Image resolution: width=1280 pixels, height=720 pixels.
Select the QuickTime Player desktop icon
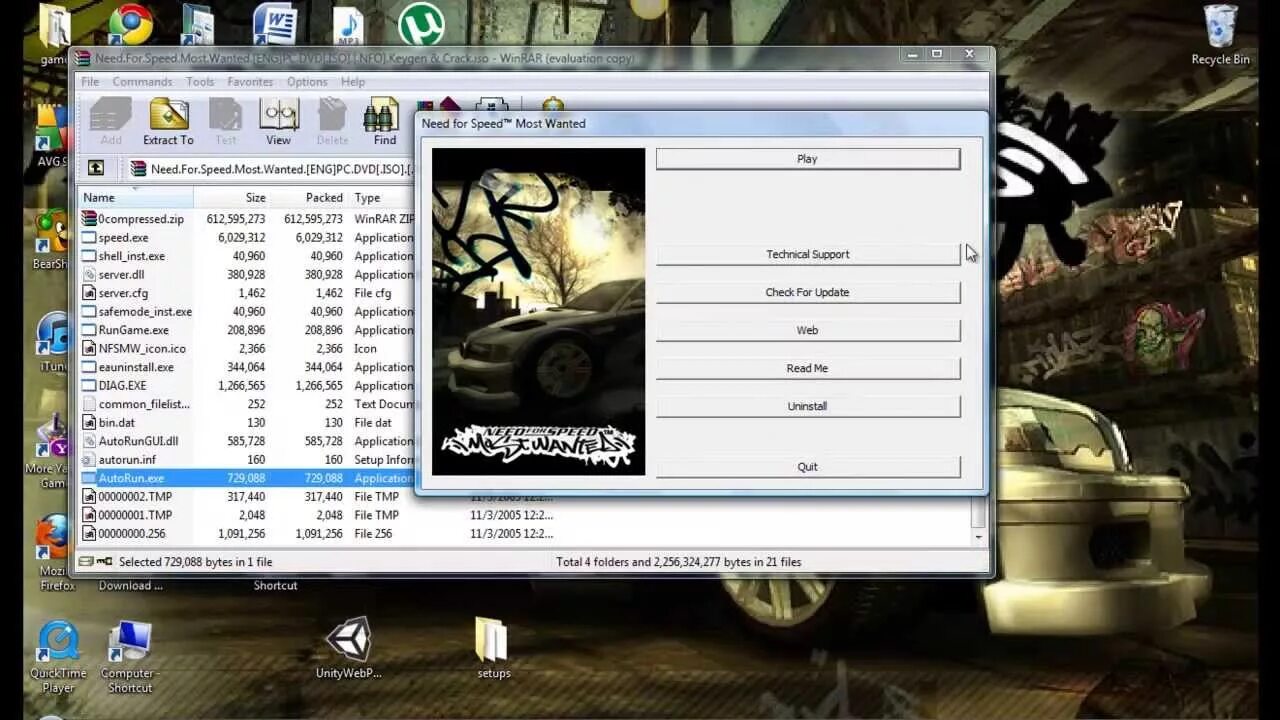pos(58,657)
